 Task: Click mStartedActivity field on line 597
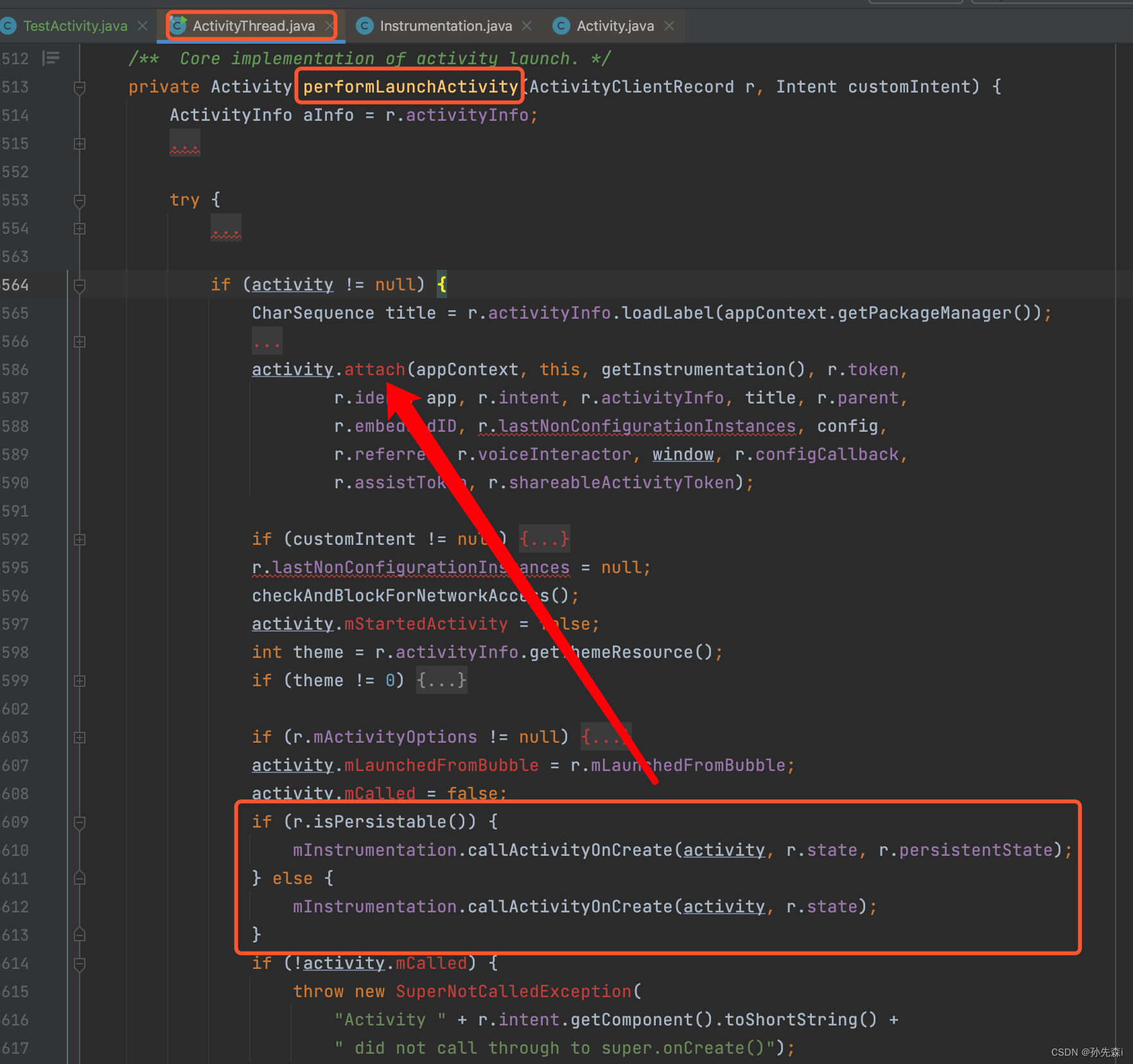pos(426,624)
